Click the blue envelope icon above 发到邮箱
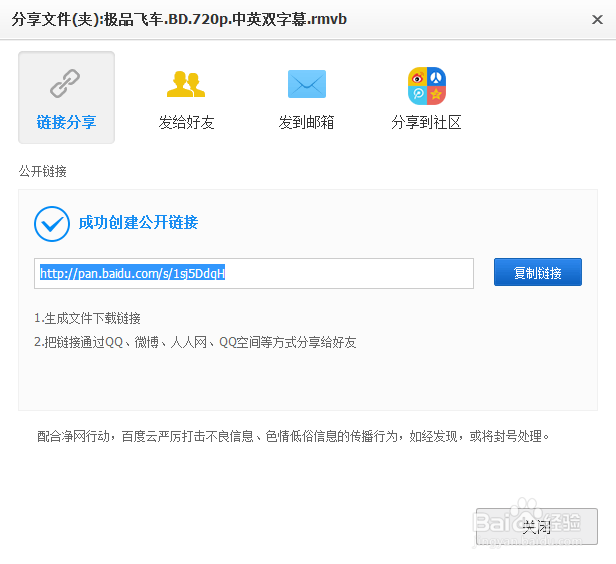This screenshot has width=616, height=564. [307, 84]
